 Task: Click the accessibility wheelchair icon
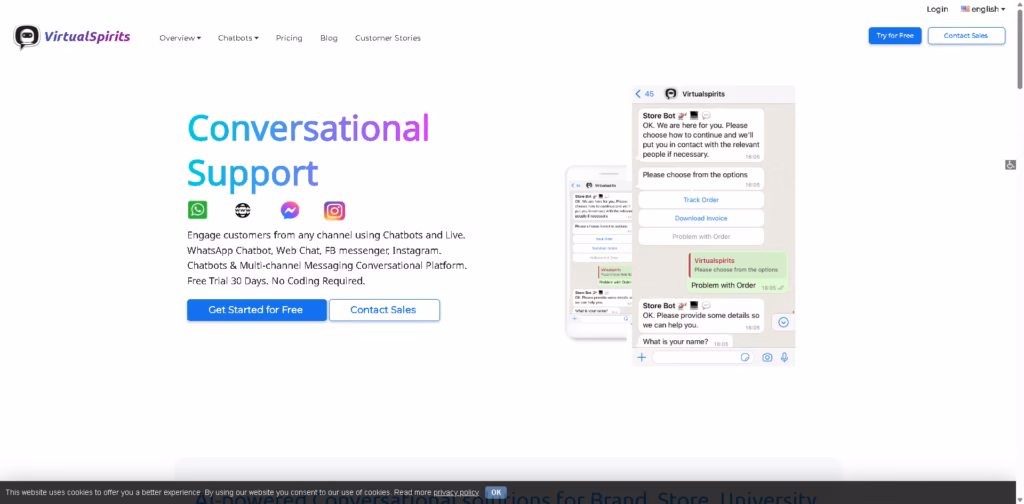pos(1010,165)
